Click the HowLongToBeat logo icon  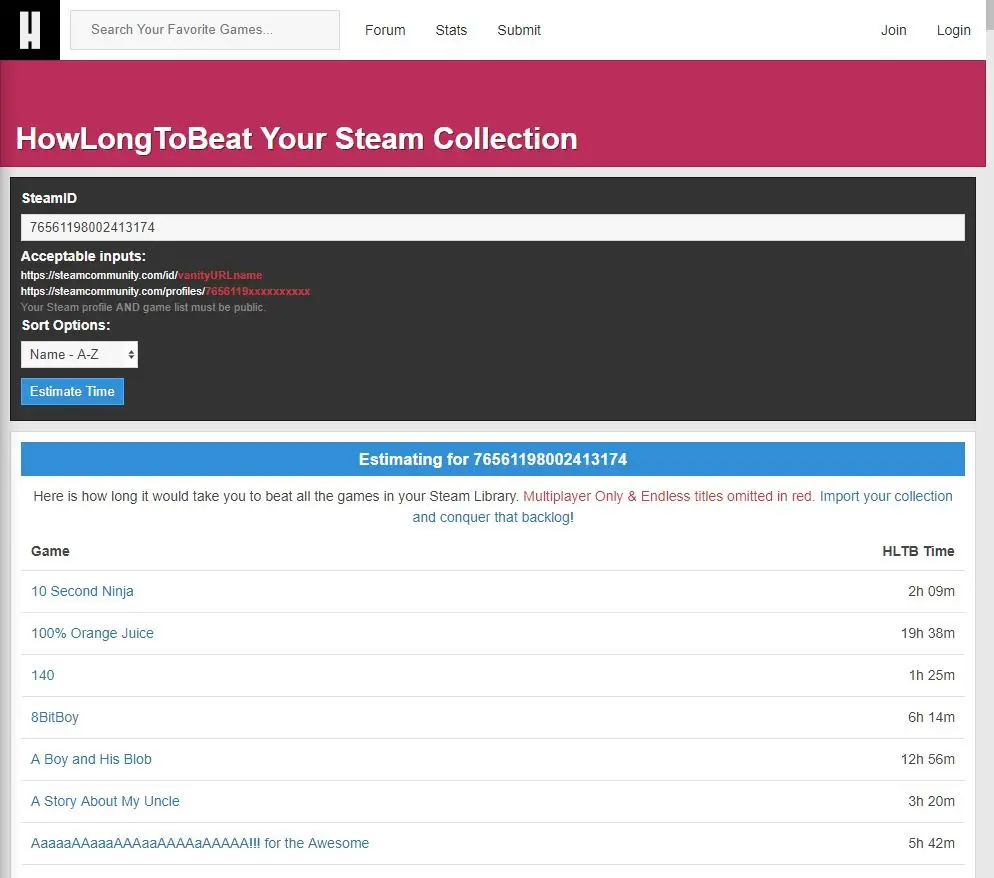(30, 30)
